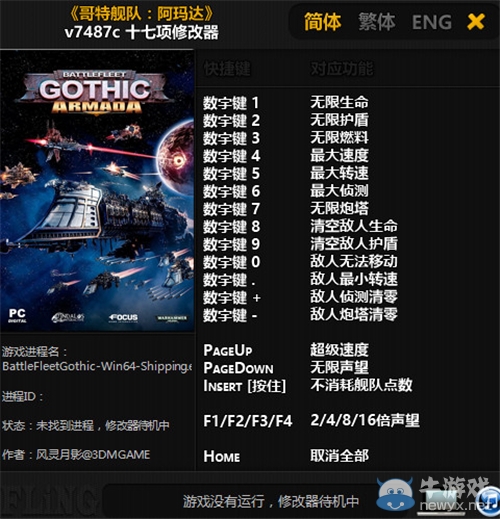Switch language to 简体
The height and width of the screenshot is (519, 500).
click(x=322, y=22)
